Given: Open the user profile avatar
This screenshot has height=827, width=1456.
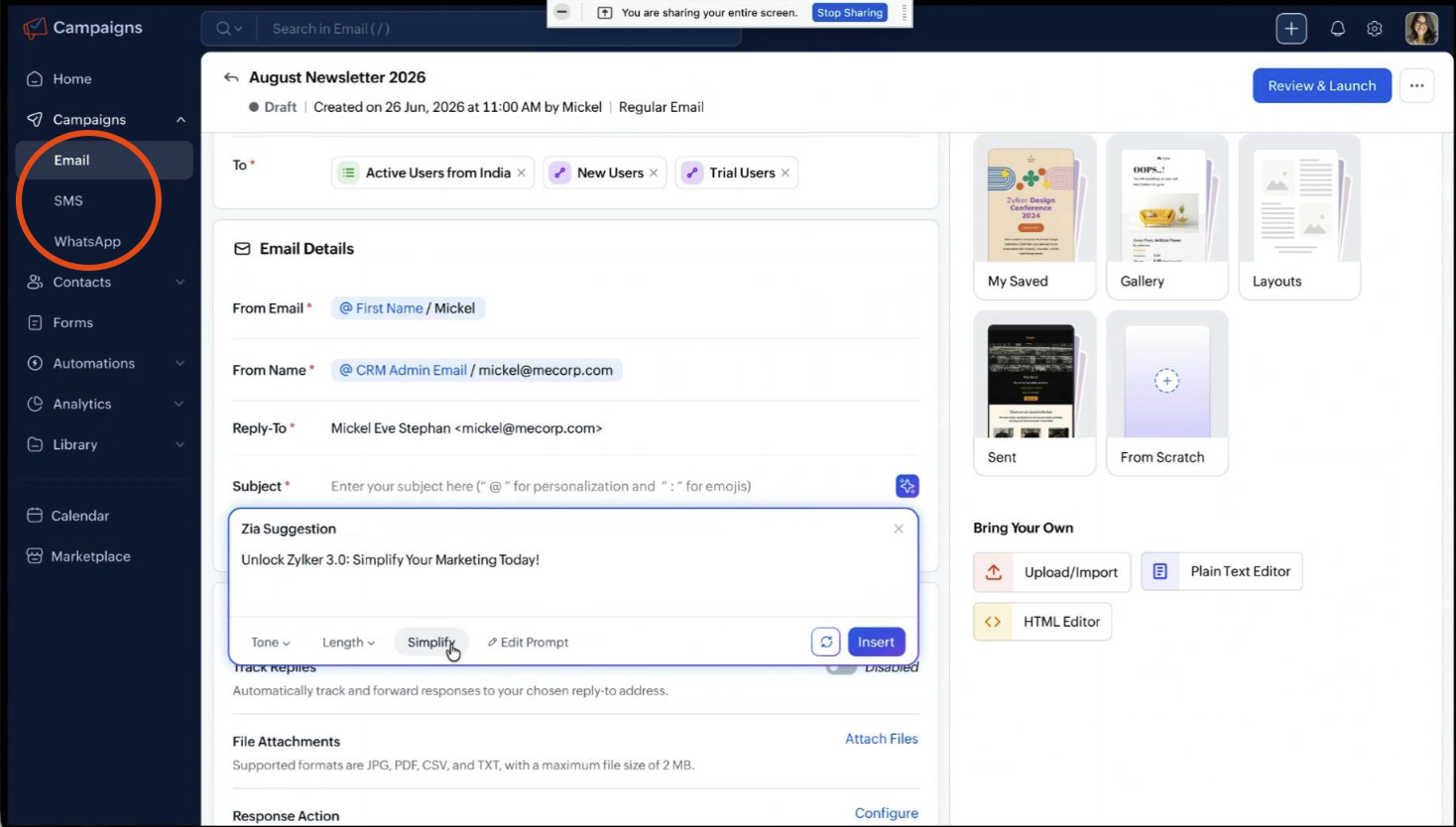Looking at the screenshot, I should pos(1421,29).
